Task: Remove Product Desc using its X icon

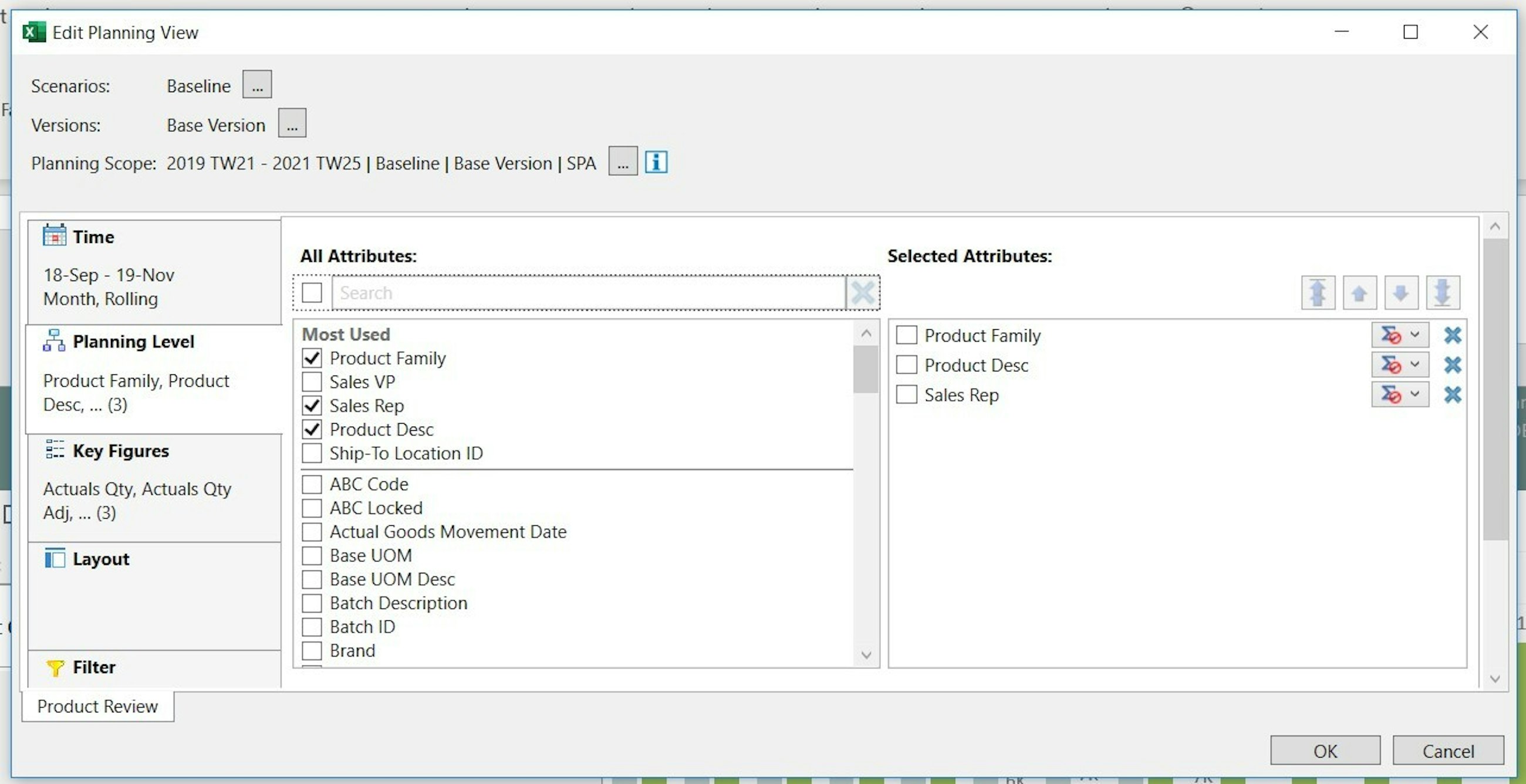Action: click(x=1452, y=364)
